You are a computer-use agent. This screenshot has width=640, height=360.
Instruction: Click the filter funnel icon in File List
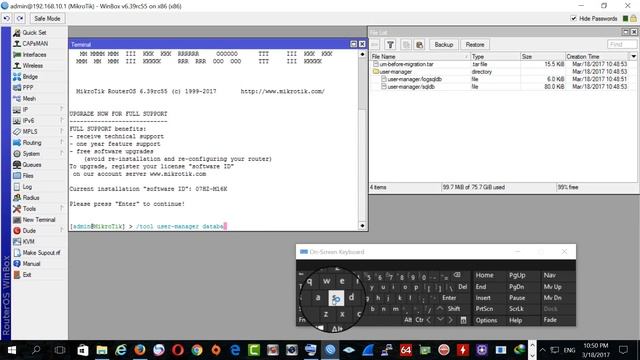tap(390, 44)
